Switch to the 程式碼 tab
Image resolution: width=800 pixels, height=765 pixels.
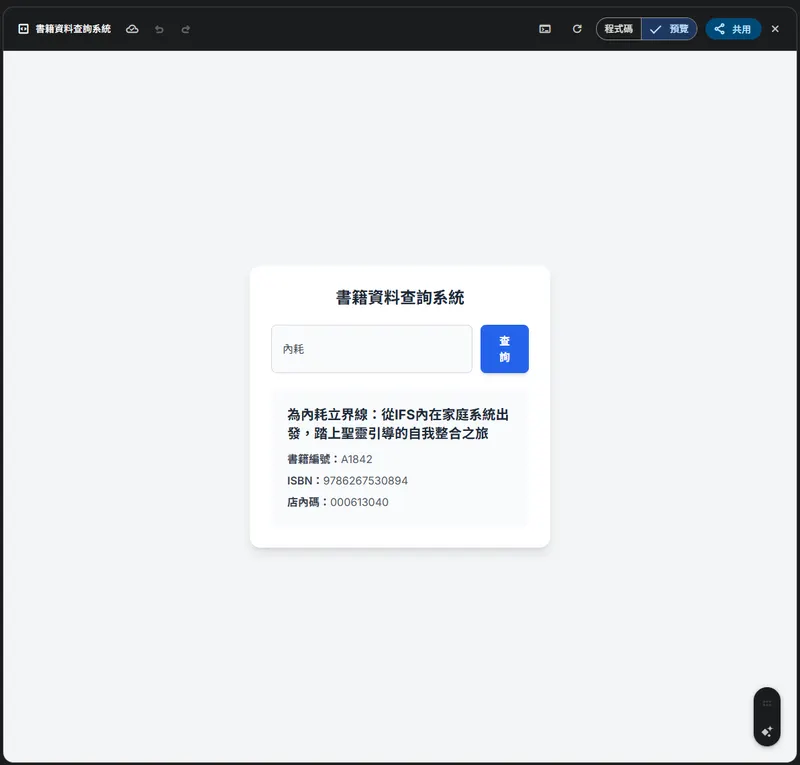[x=618, y=29]
